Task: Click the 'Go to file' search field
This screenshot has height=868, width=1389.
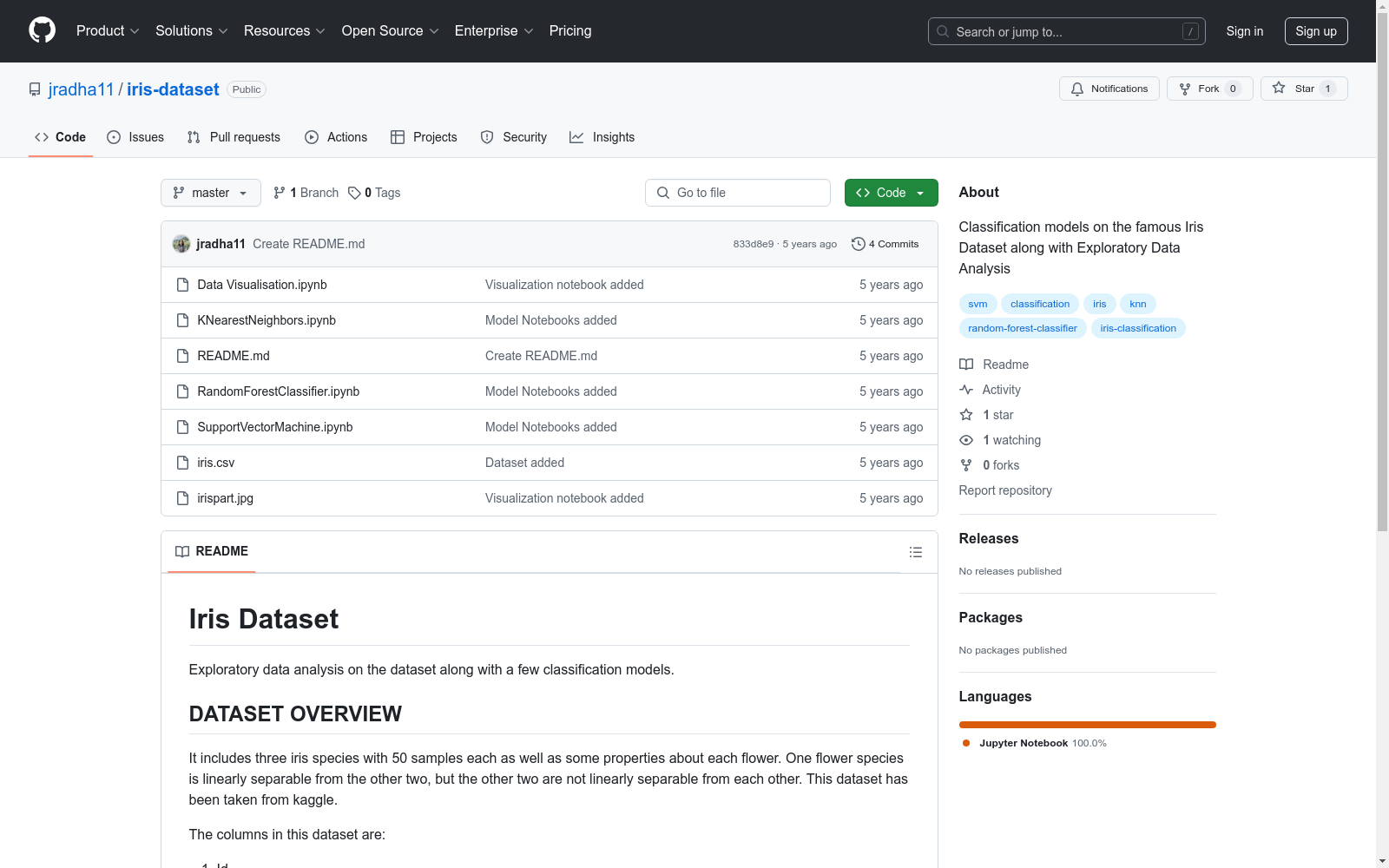Action: pos(738,193)
